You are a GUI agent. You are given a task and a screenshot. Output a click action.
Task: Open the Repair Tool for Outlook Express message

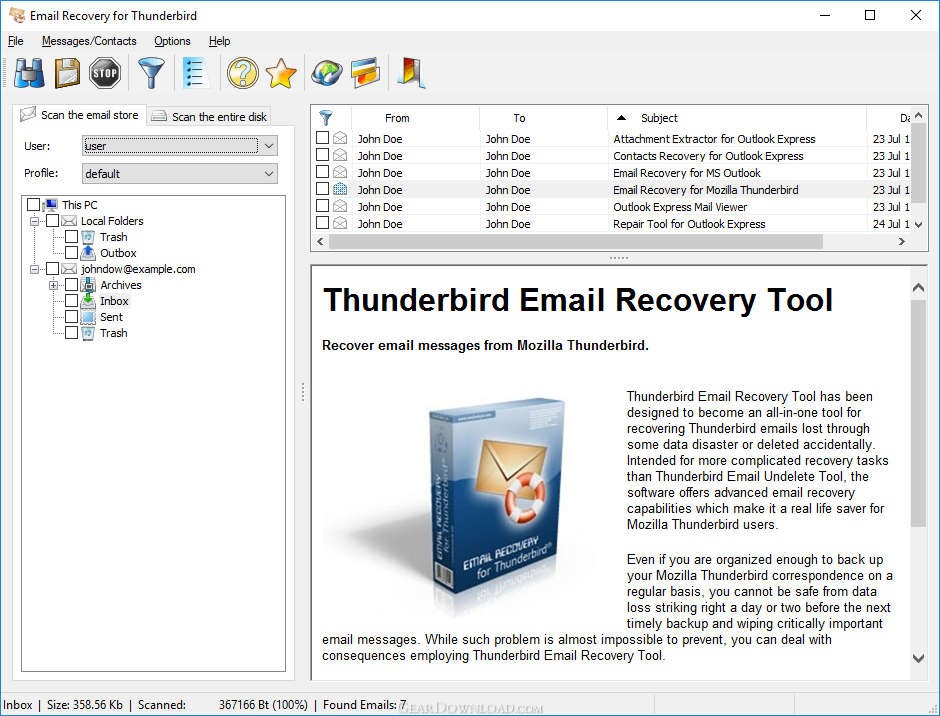(x=689, y=224)
